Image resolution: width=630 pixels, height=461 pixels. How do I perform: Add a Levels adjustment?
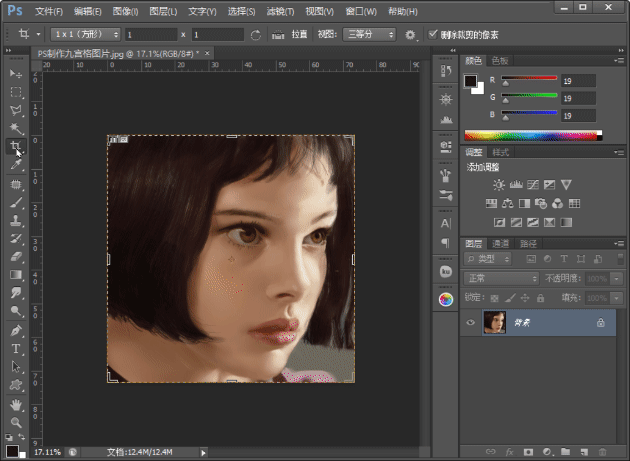tap(516, 184)
